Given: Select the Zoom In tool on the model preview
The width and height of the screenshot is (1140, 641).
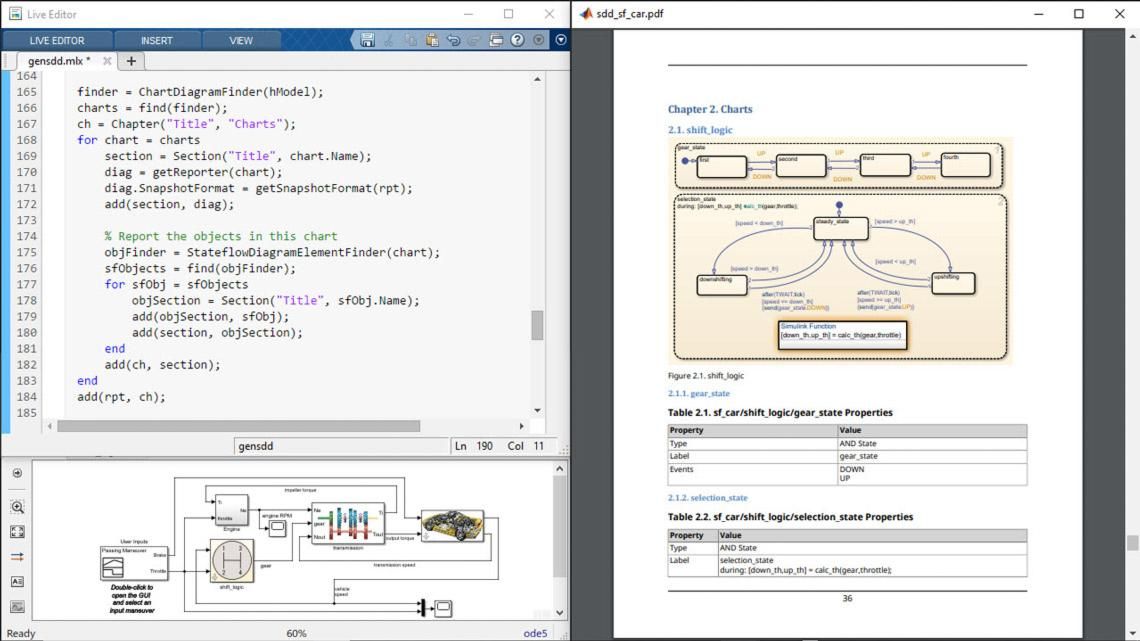Looking at the screenshot, I should pos(17,506).
